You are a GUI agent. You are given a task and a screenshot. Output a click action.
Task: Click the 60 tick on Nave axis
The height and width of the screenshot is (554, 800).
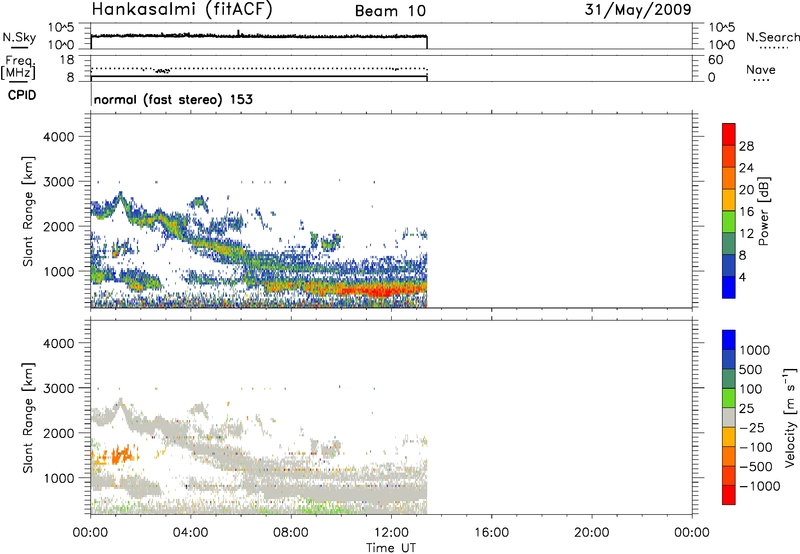pos(716,60)
